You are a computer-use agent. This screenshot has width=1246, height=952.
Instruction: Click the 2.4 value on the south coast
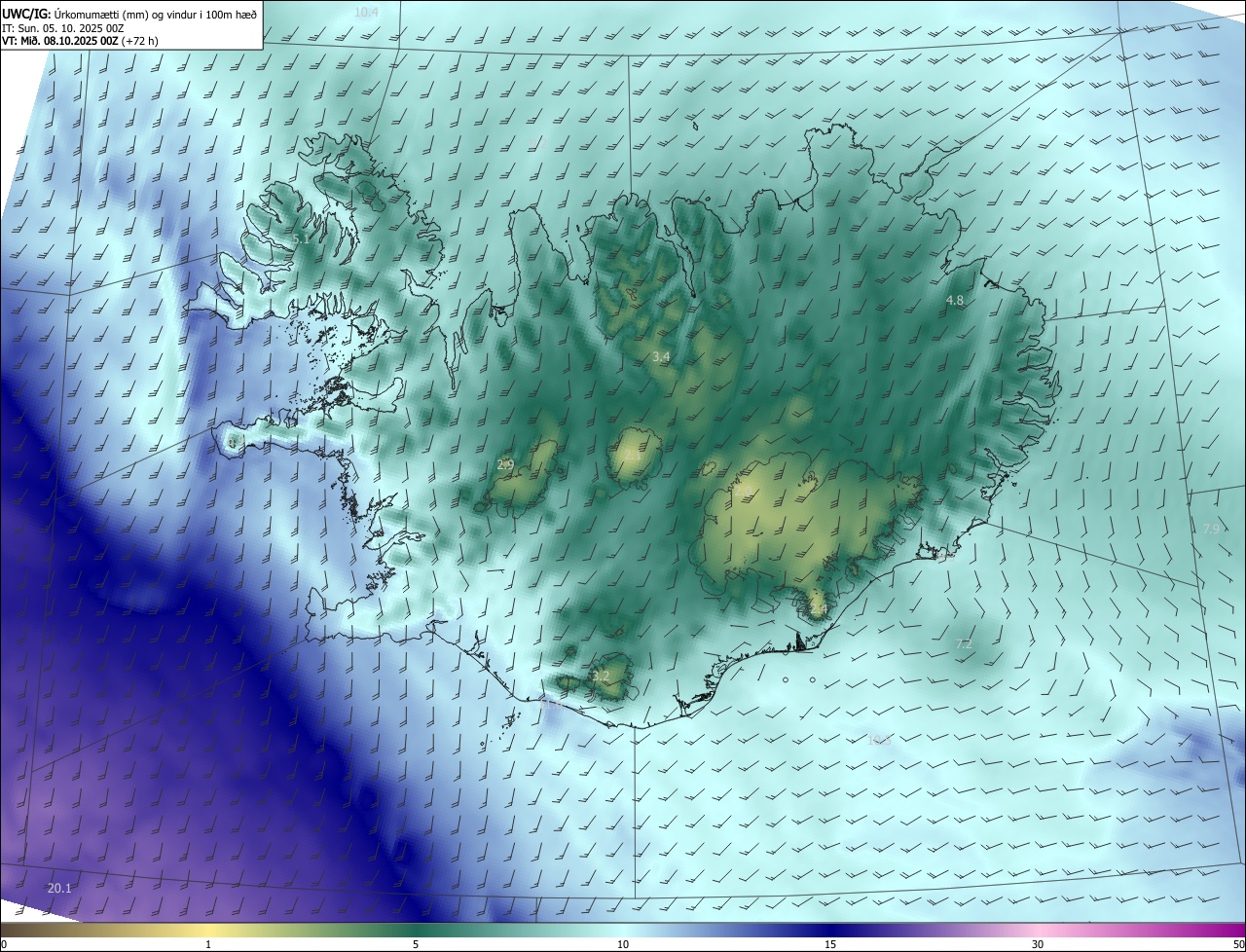(819, 609)
